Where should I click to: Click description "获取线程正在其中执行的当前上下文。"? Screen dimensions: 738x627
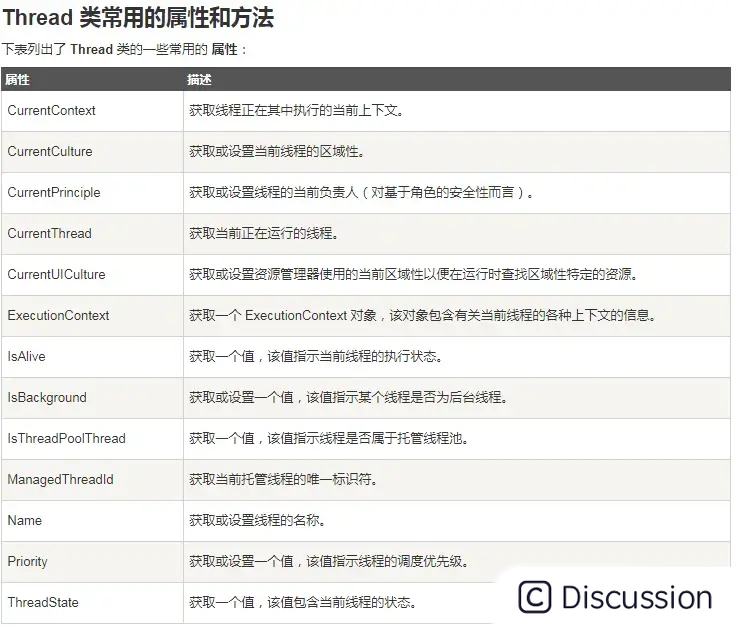(x=296, y=111)
